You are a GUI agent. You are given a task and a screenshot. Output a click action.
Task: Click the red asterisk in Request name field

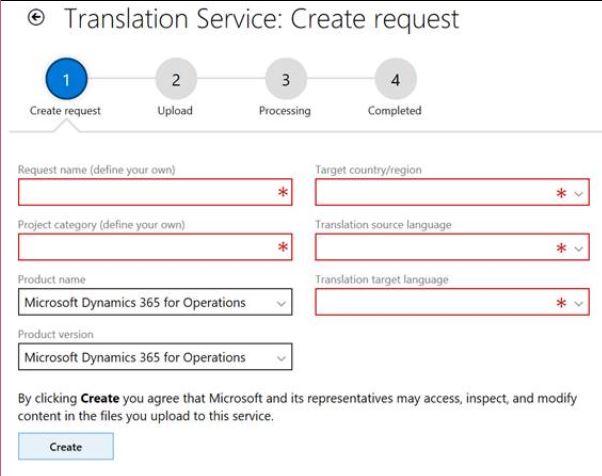pyautogui.click(x=282, y=193)
